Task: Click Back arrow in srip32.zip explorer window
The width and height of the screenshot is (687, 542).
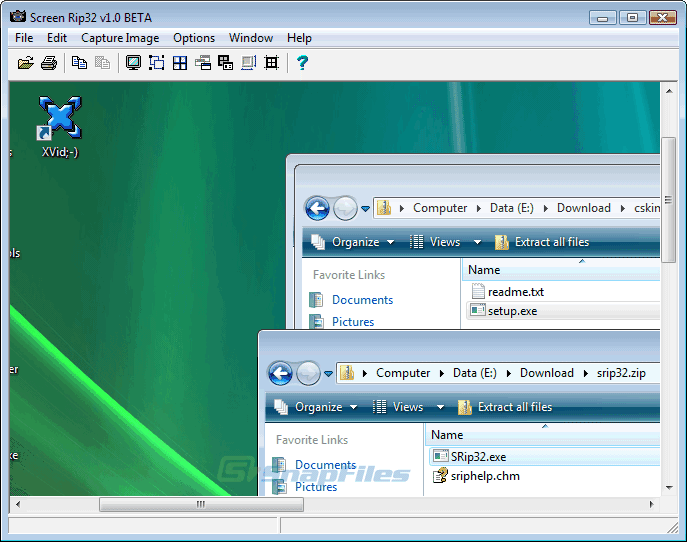Action: coord(280,373)
